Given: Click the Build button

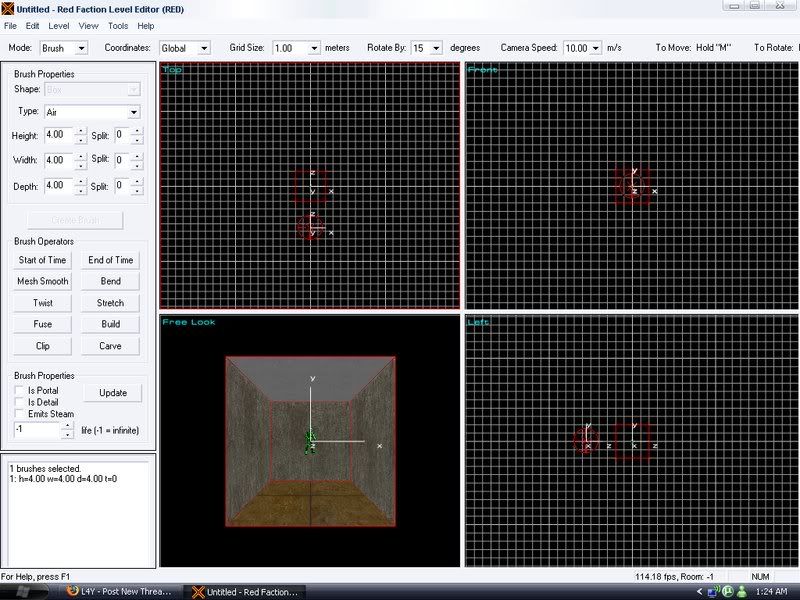Looking at the screenshot, I should pyautogui.click(x=111, y=324).
